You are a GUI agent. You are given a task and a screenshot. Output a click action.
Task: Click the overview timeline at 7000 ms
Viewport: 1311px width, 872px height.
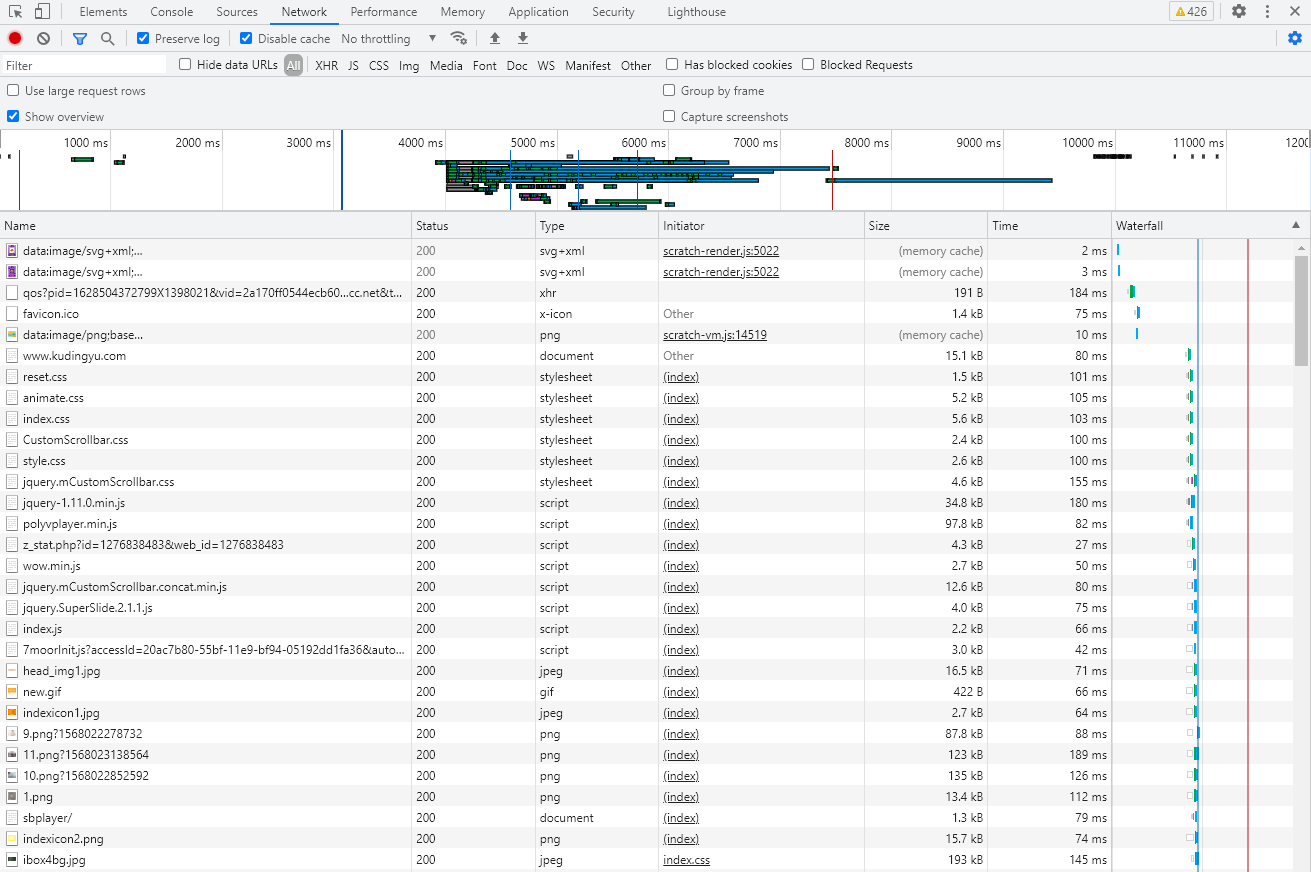point(755,143)
